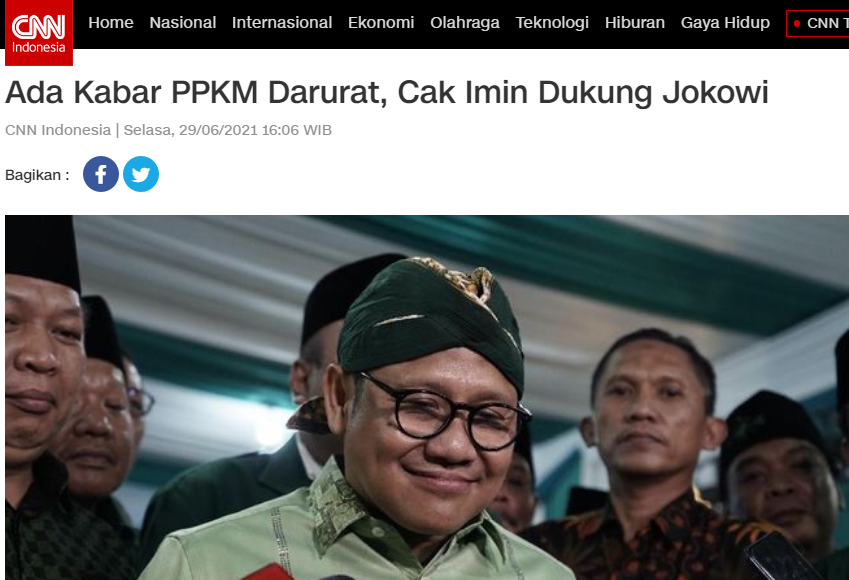
Task: Open the CNN Indonesia logo homepage
Action: [x=39, y=32]
